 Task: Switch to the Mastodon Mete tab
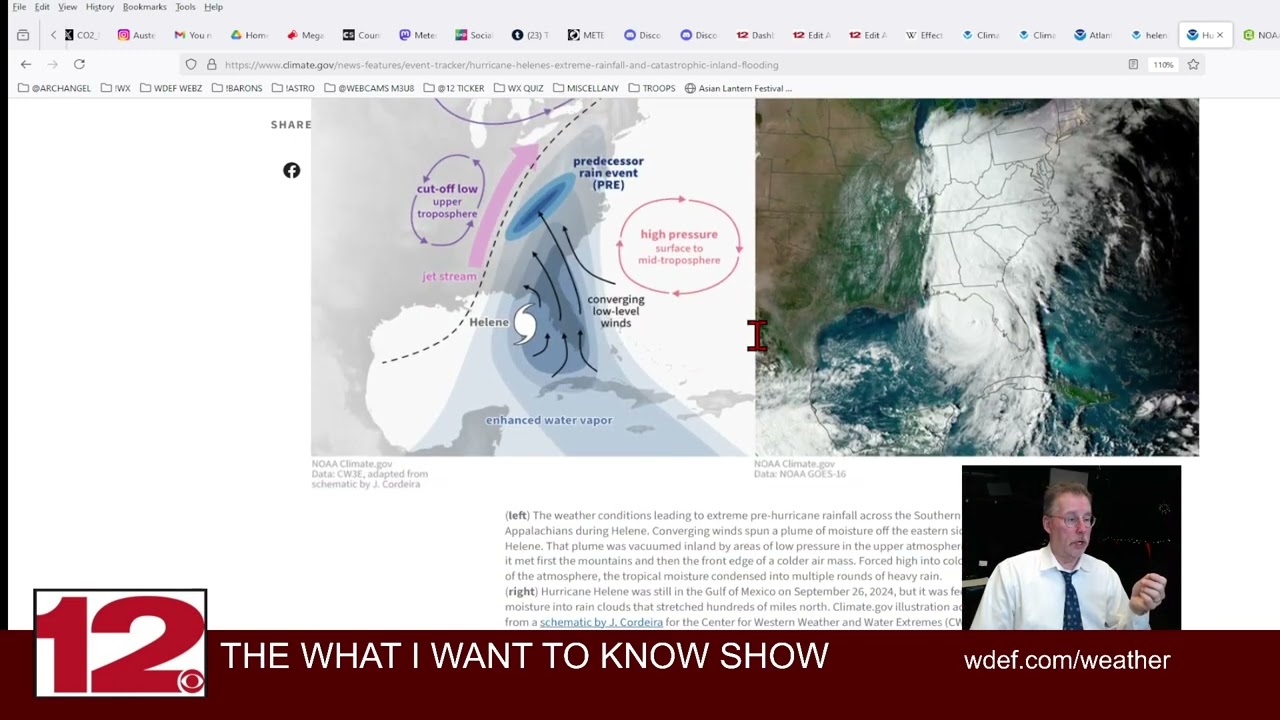[x=417, y=35]
